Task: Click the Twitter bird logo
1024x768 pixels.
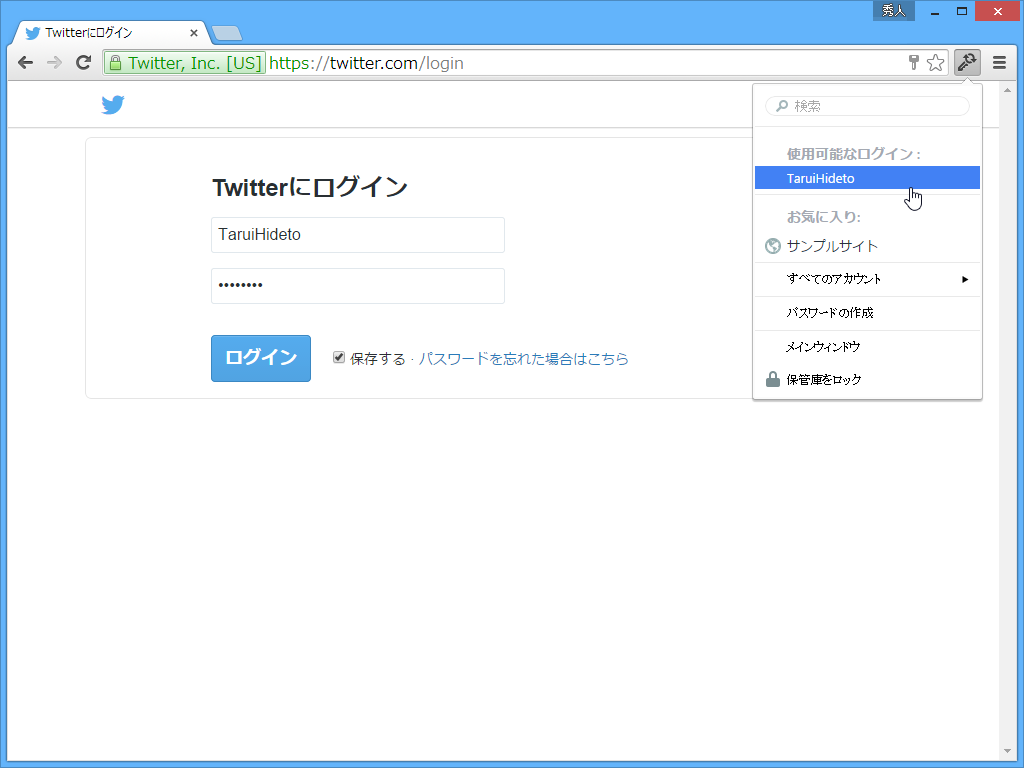Action: pos(113,104)
